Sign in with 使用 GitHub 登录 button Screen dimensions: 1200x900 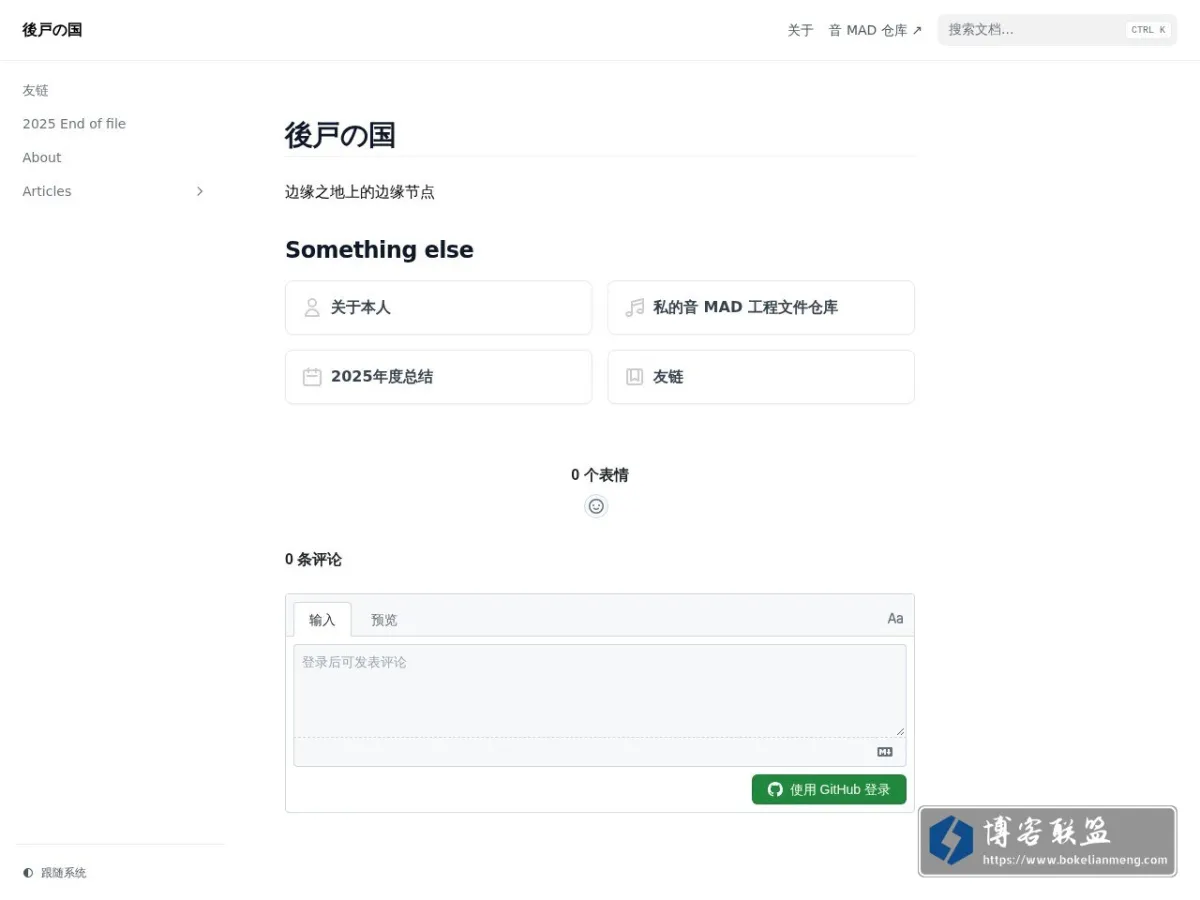829,789
